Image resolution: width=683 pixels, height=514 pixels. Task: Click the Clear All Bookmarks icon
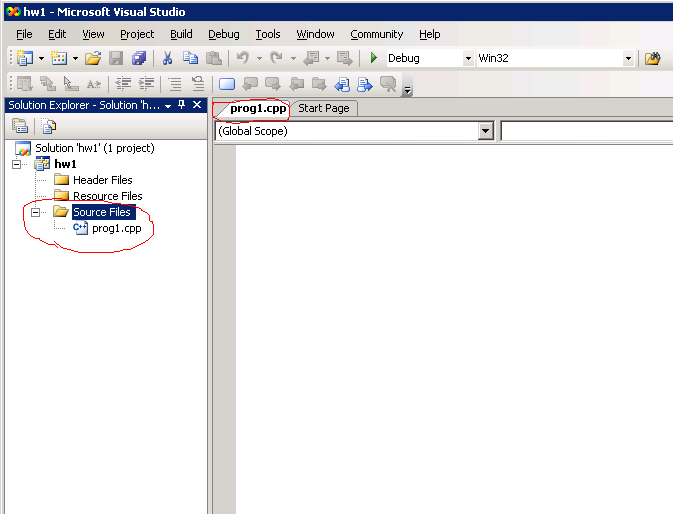coord(388,83)
